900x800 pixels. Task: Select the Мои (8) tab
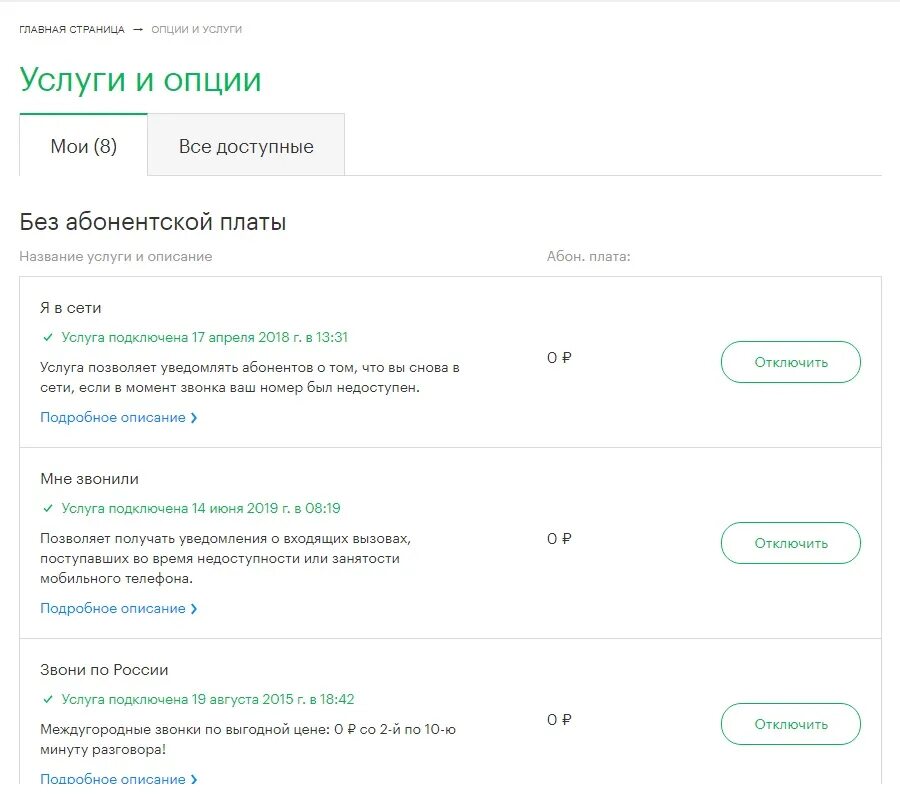pos(84,146)
